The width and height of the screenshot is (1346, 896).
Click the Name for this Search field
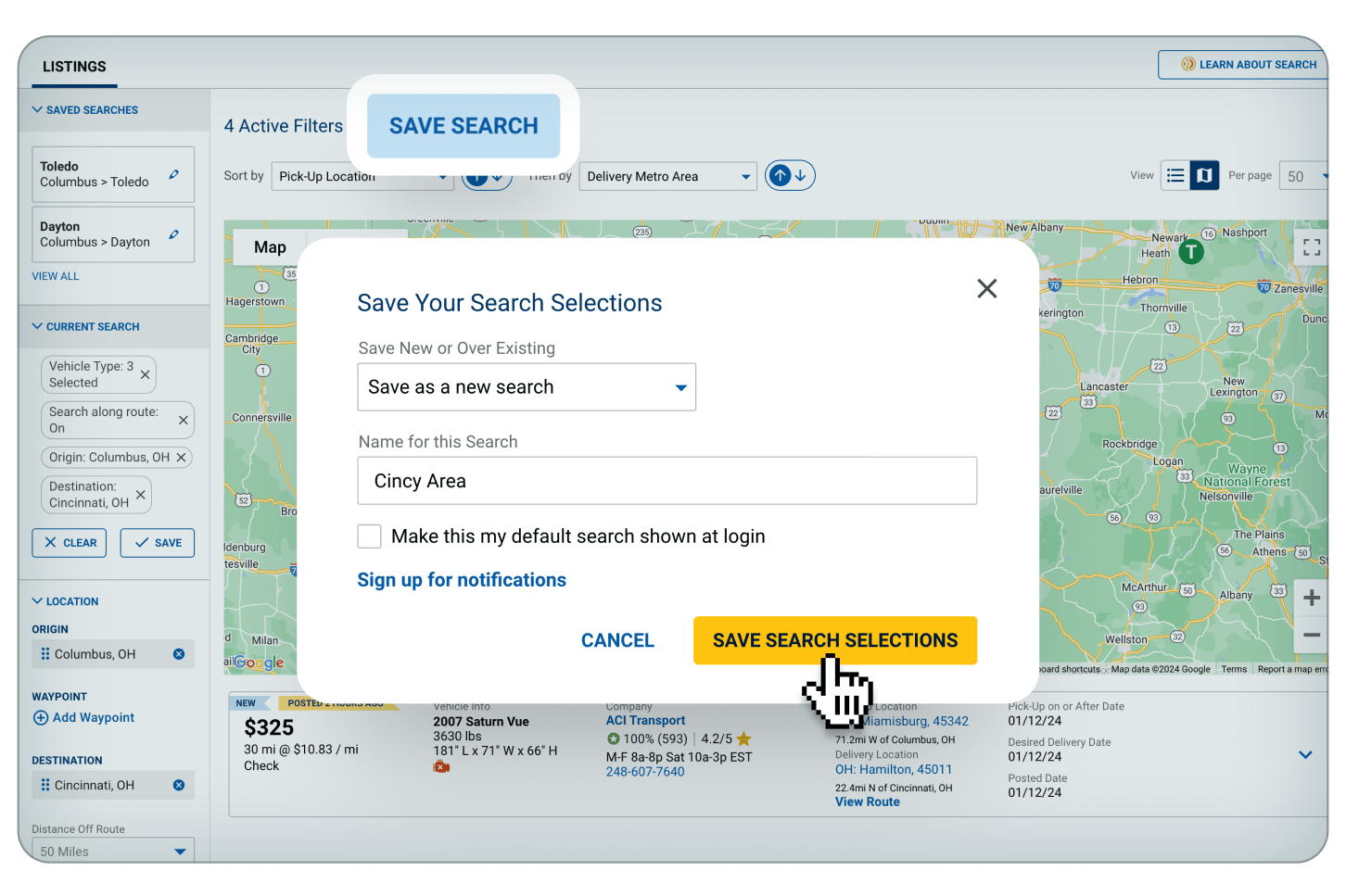[667, 481]
